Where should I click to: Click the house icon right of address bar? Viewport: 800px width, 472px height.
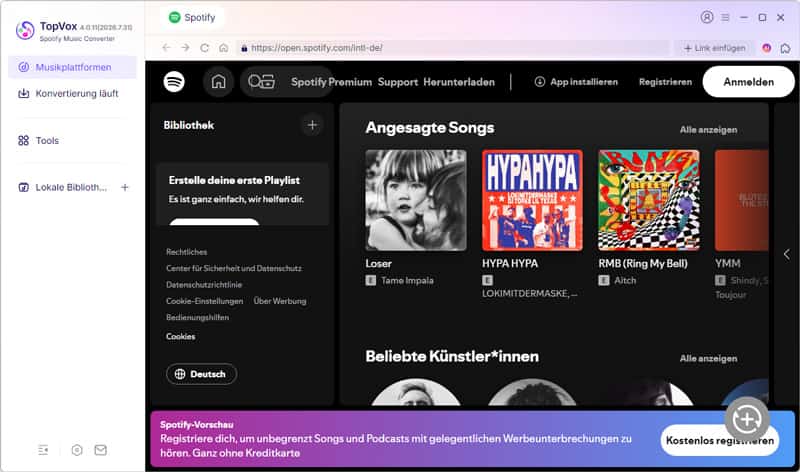point(785,48)
